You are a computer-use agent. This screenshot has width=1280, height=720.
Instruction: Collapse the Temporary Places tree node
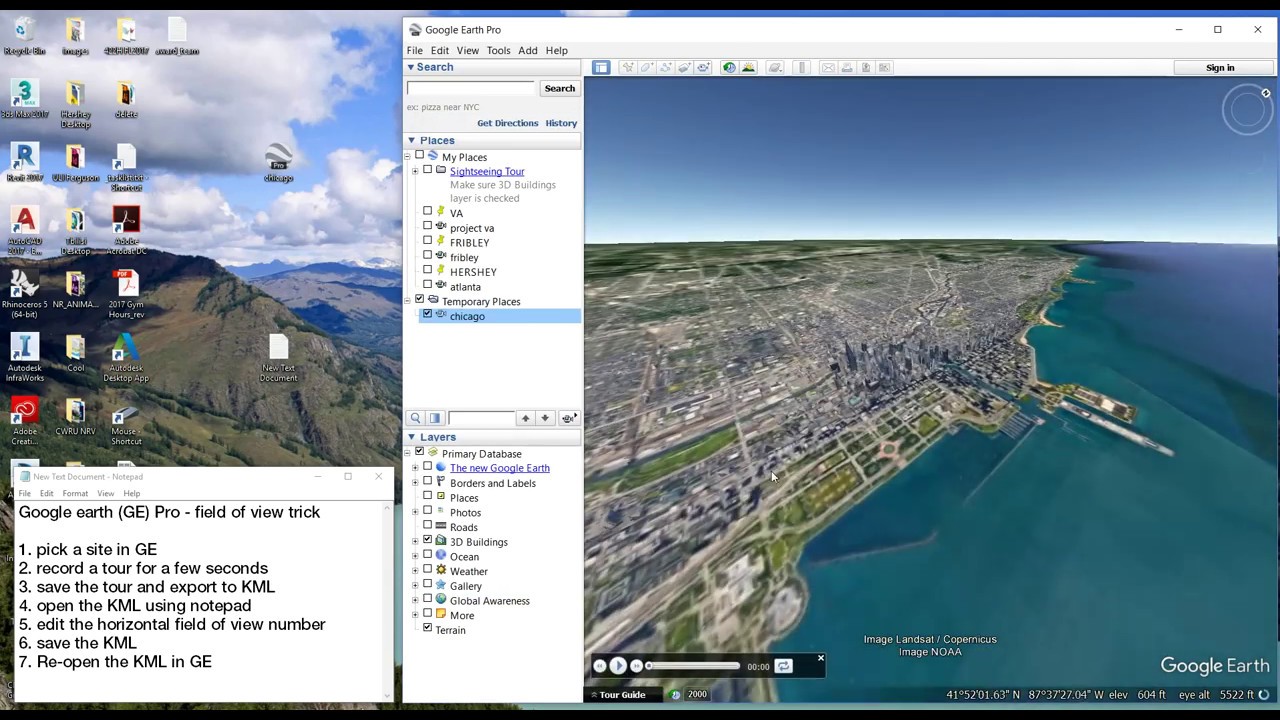408,300
